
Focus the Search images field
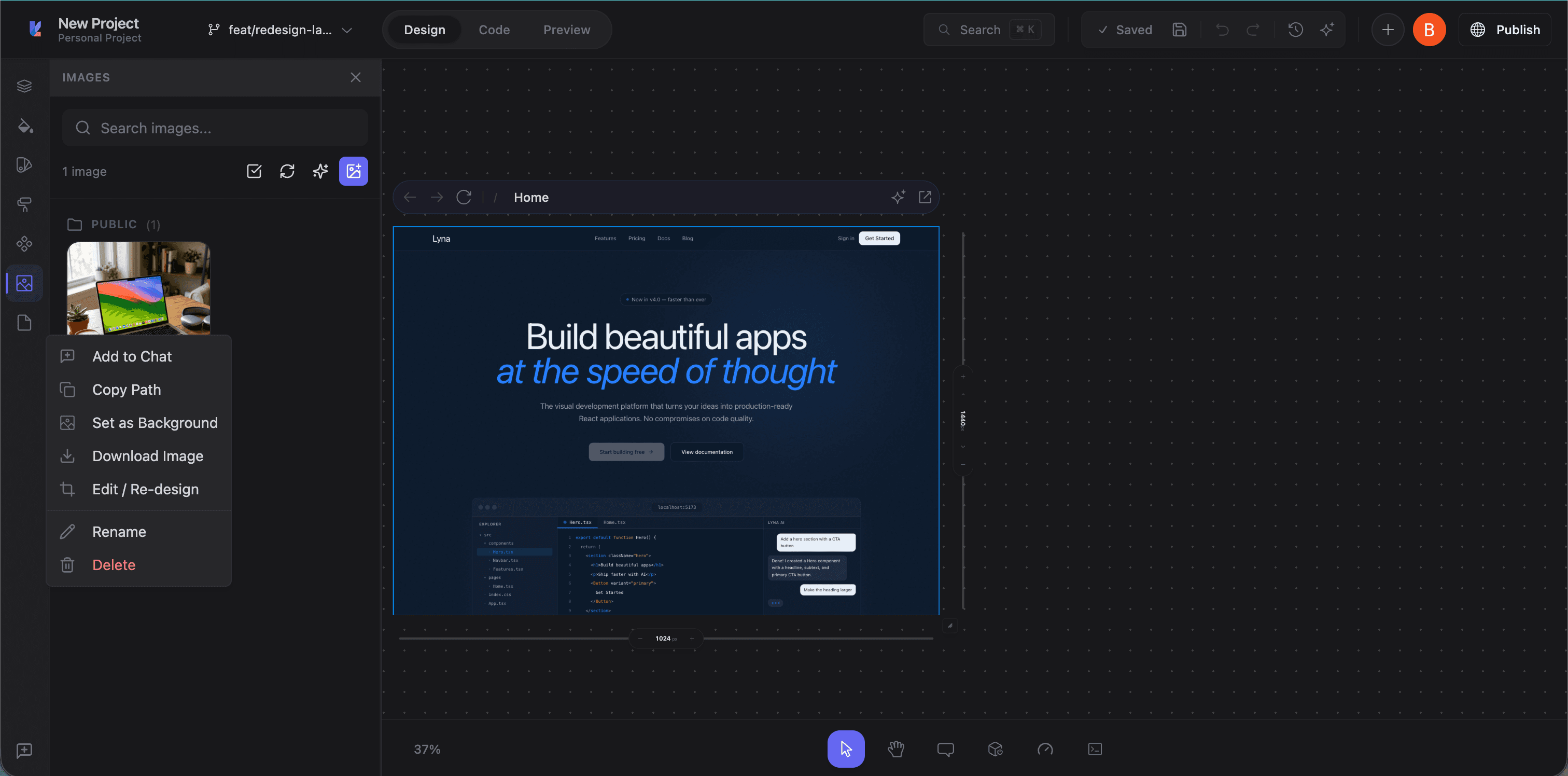[x=215, y=128]
